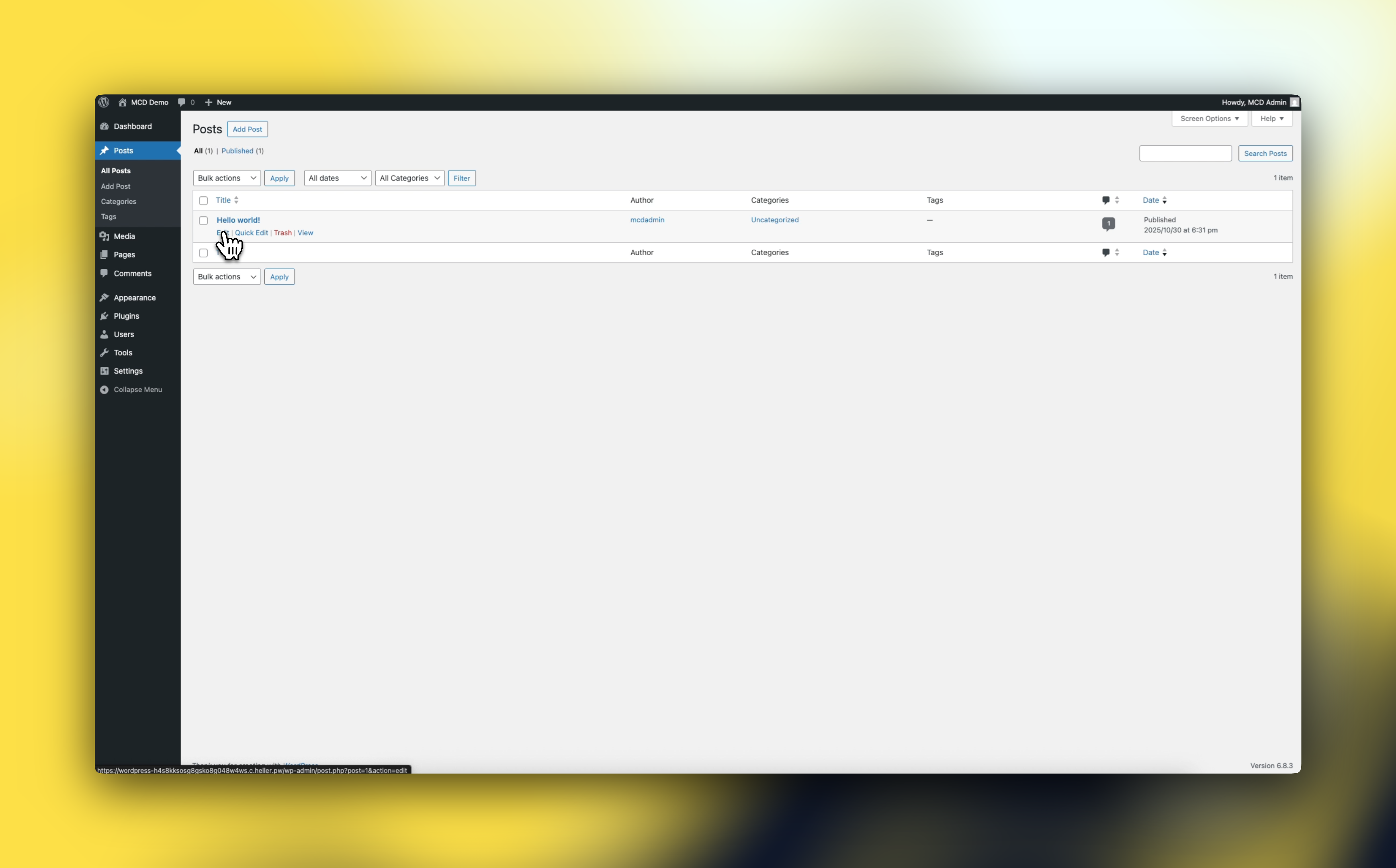Click the comment count bubble on Hello world row
This screenshot has height=868, width=1396.
[x=1108, y=224]
